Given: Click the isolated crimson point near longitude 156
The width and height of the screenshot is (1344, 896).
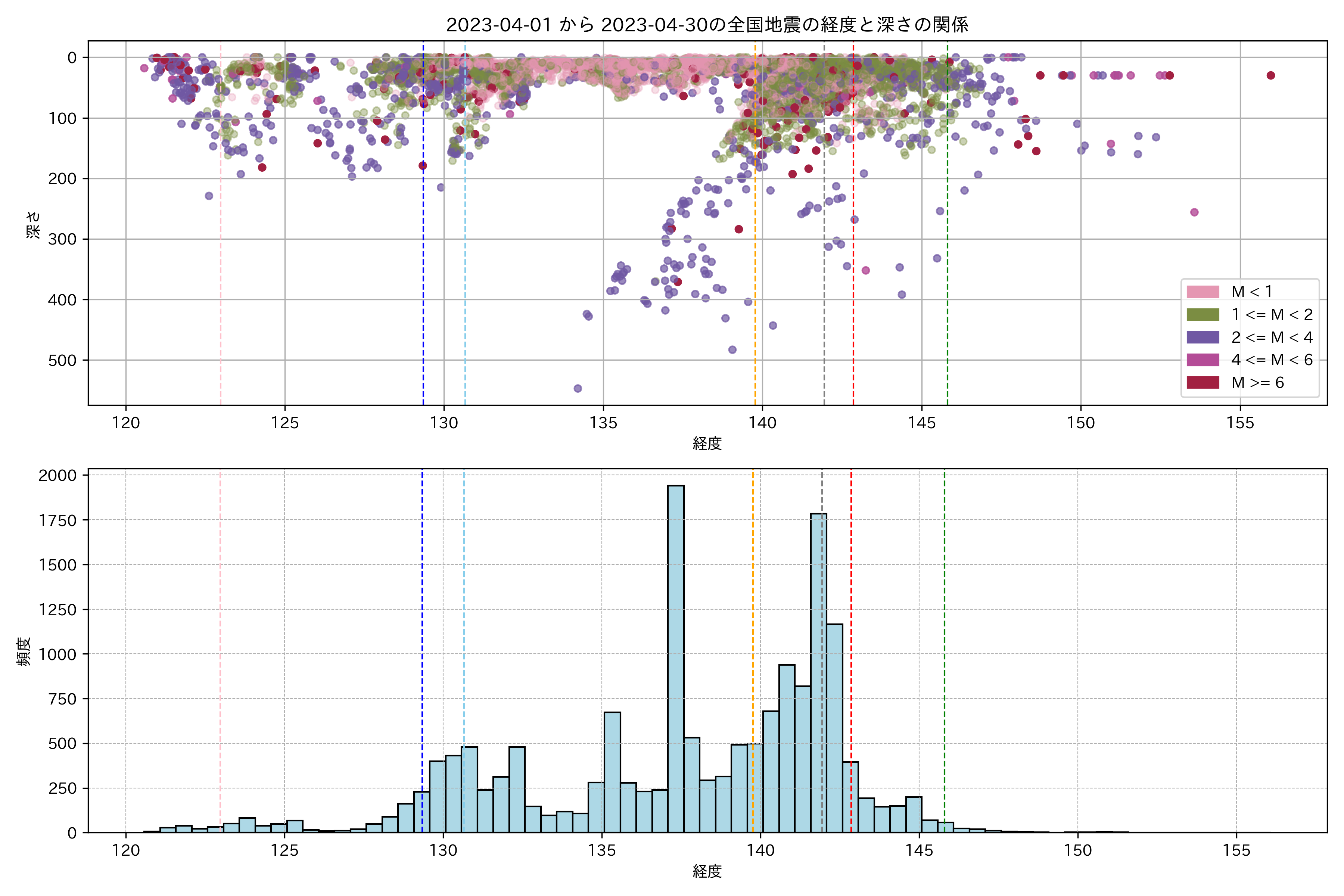Looking at the screenshot, I should point(1270,75).
